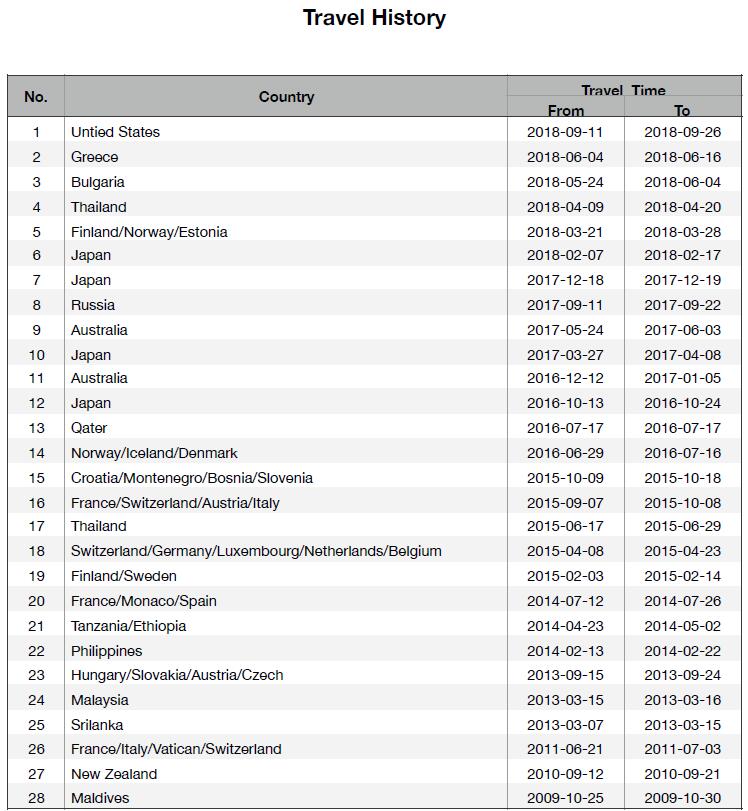This screenshot has height=811, width=748.
Task: Select row number 28 cell
Action: click(x=36, y=798)
